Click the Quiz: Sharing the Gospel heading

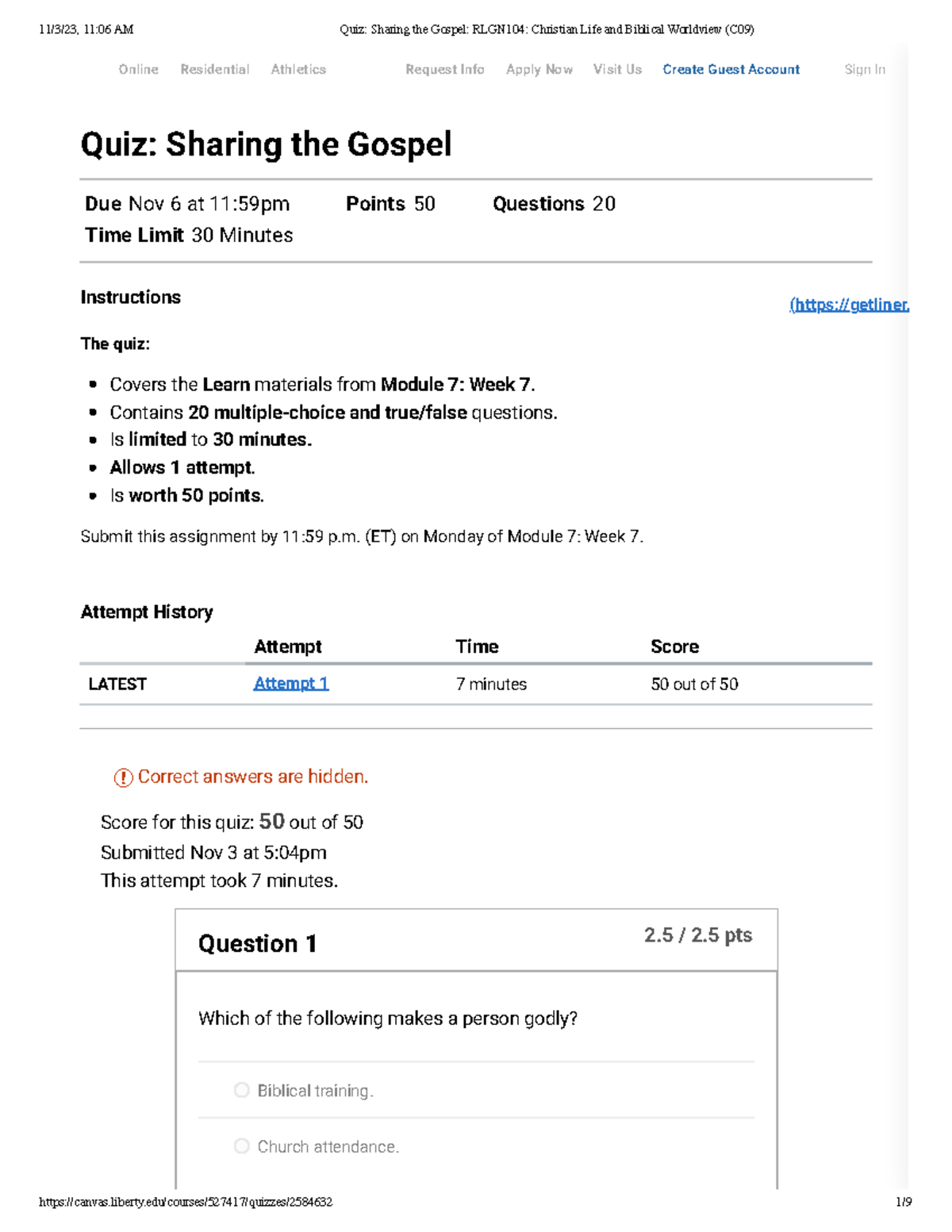click(x=267, y=144)
